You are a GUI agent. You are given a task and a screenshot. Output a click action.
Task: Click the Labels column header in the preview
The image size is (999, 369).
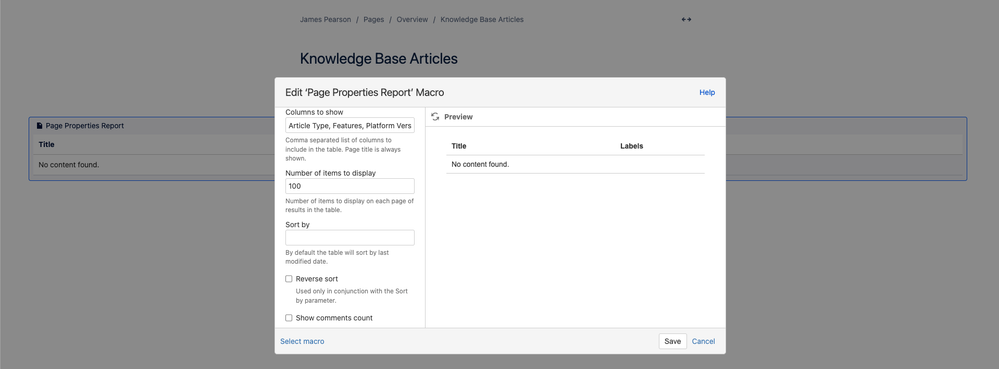631,146
